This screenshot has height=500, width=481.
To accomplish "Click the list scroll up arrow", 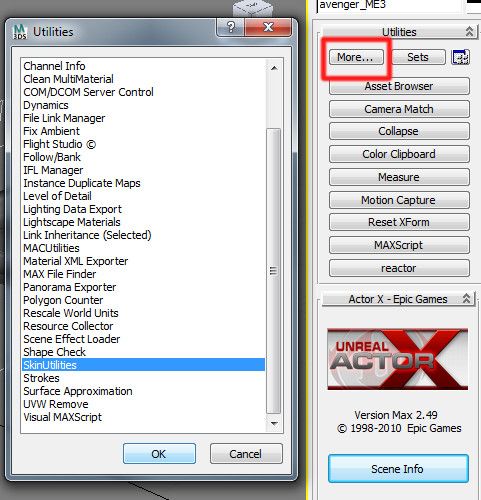I will [274, 68].
